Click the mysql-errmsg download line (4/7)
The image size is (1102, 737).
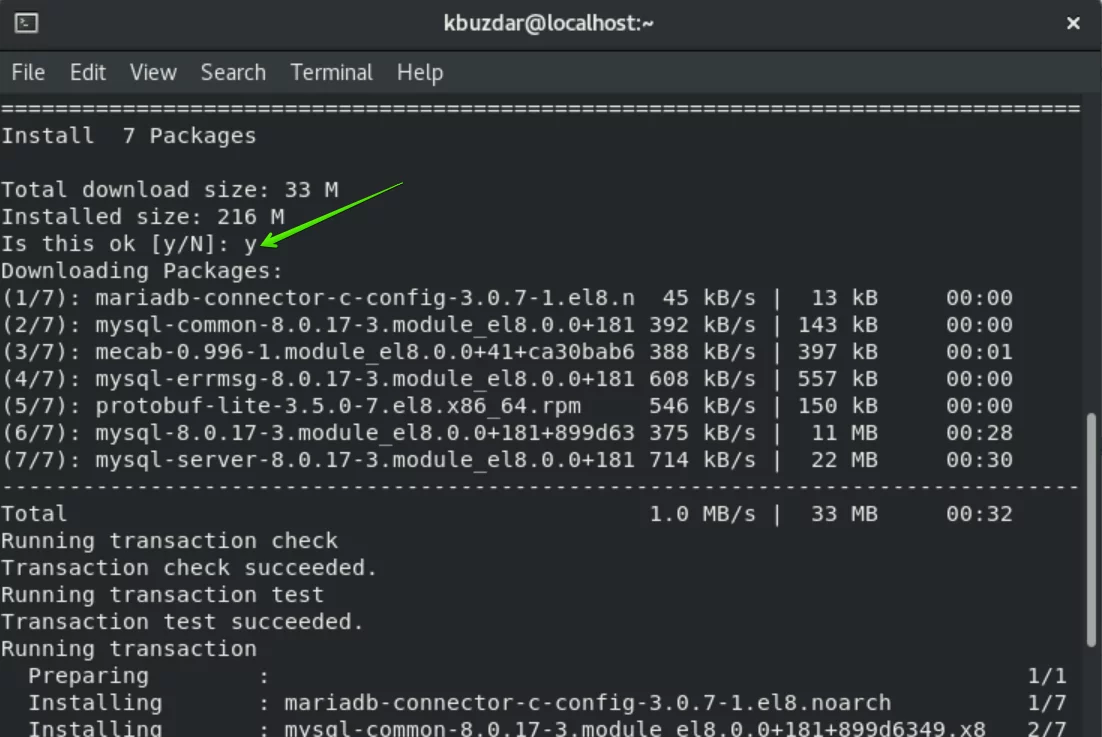click(x=507, y=379)
